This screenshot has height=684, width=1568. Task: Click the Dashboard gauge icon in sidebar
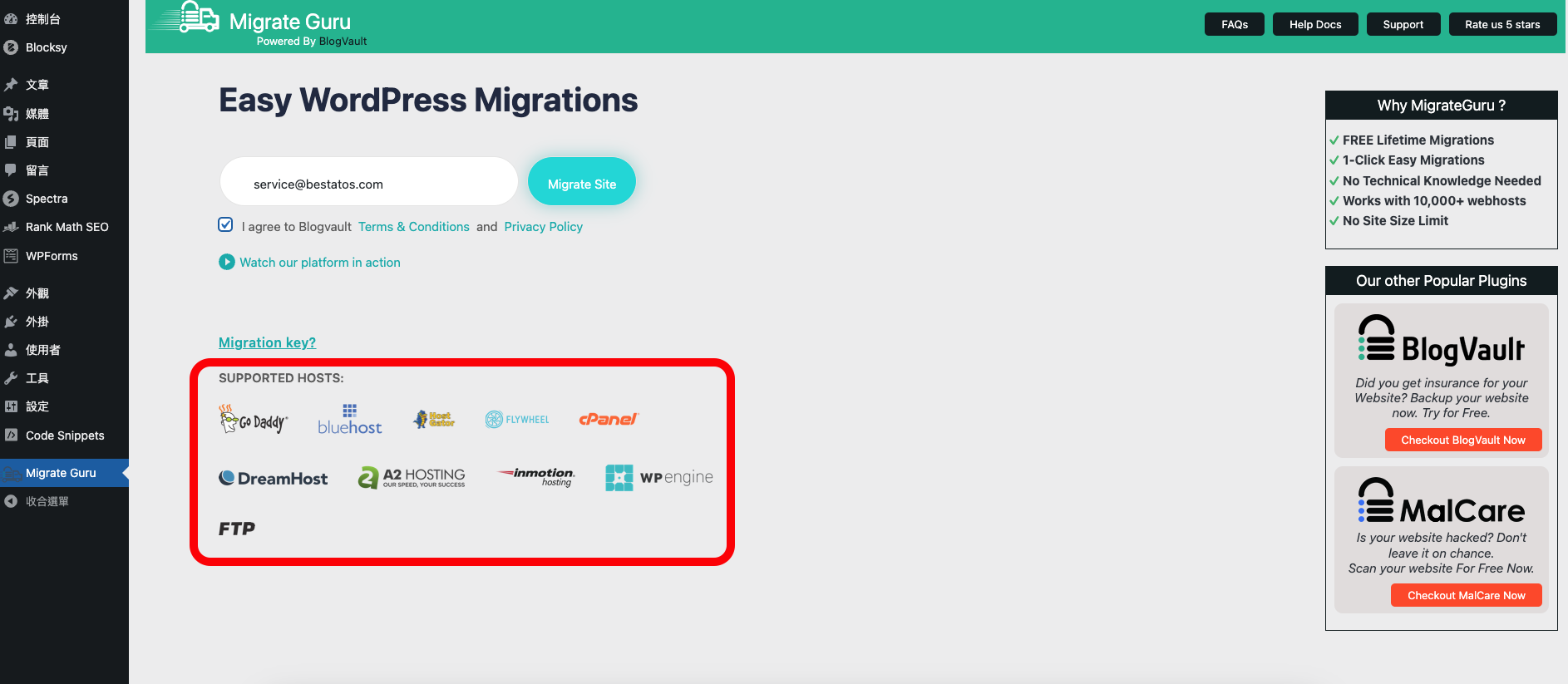coord(11,18)
